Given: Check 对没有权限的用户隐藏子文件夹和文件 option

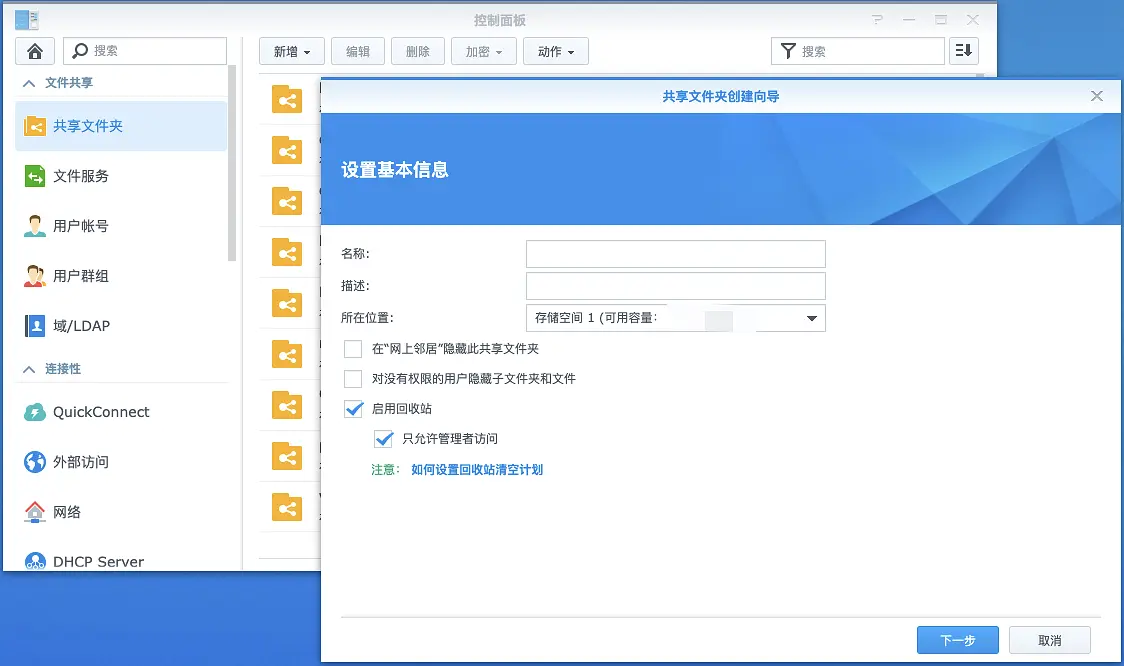Looking at the screenshot, I should [353, 379].
